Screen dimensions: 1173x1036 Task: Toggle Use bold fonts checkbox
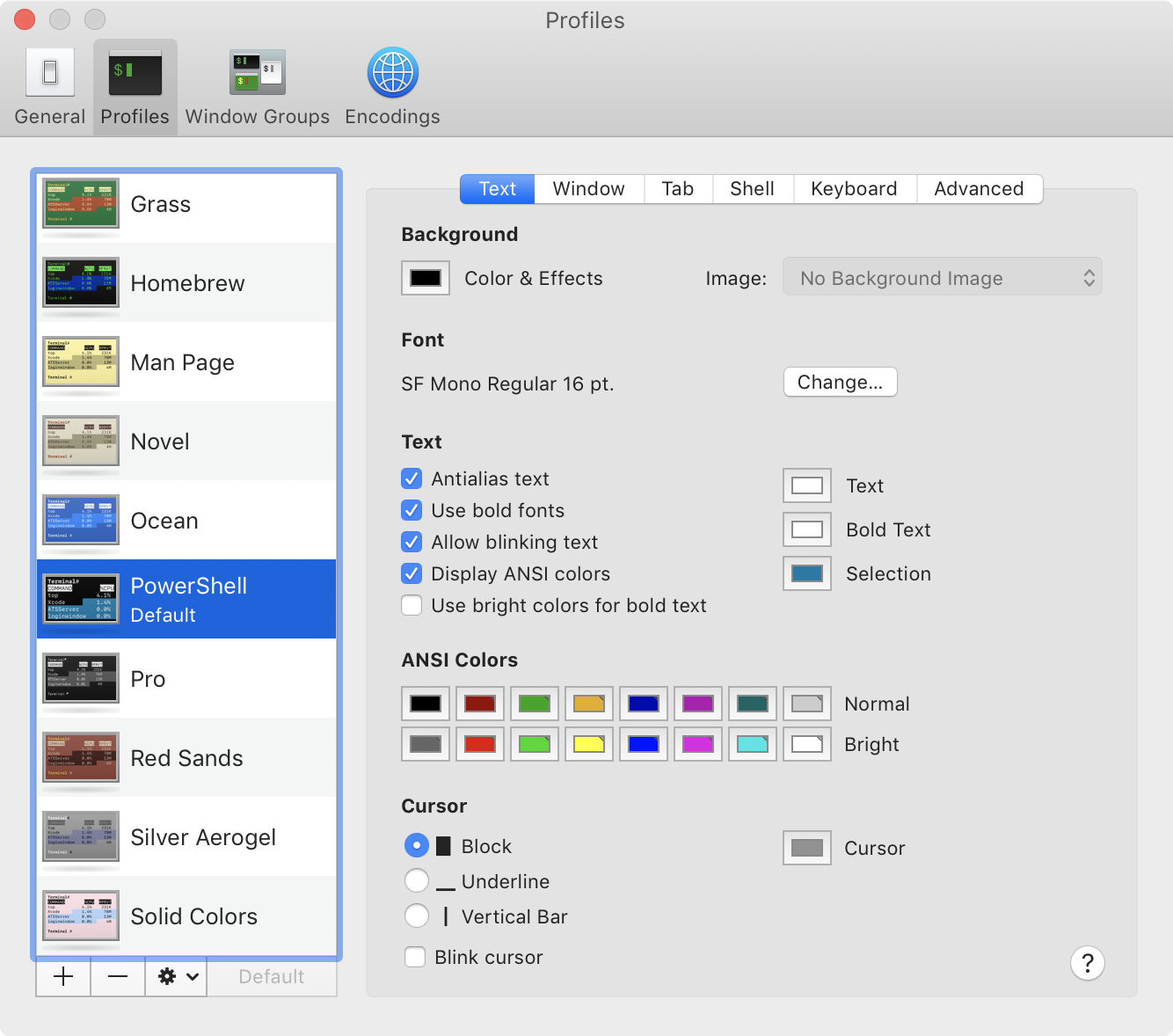[x=412, y=510]
